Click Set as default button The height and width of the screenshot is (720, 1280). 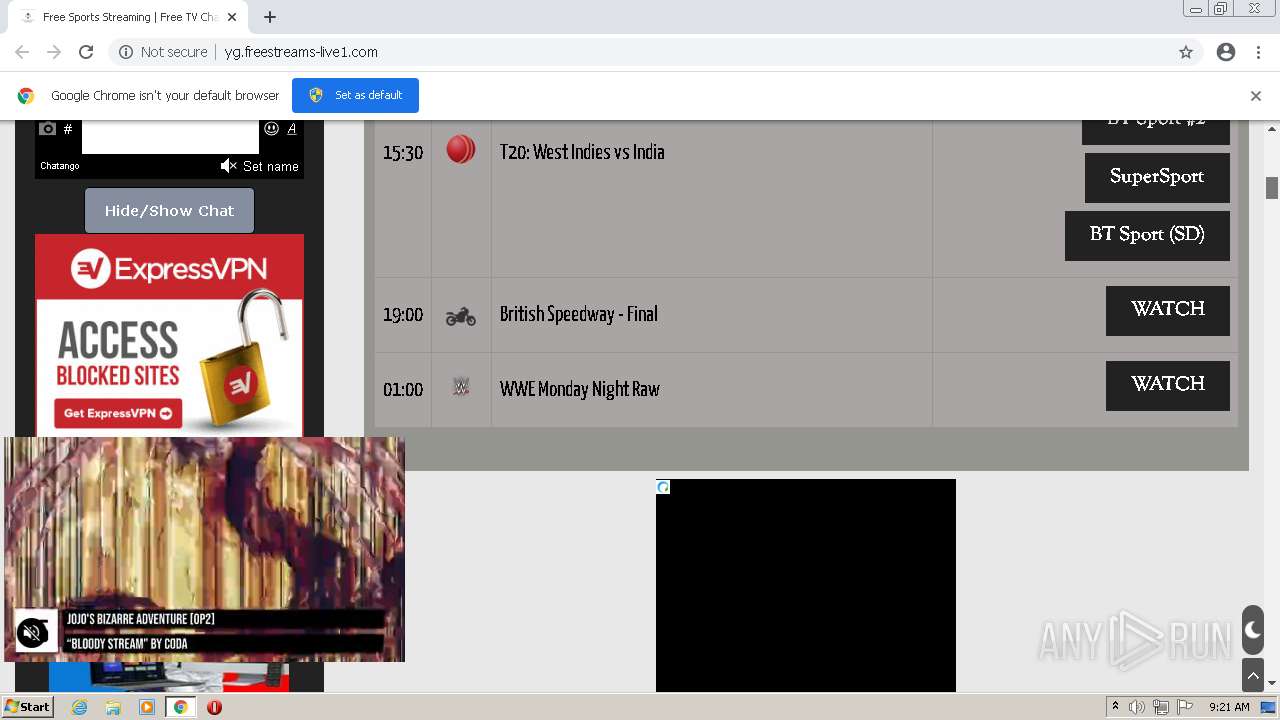coord(355,95)
